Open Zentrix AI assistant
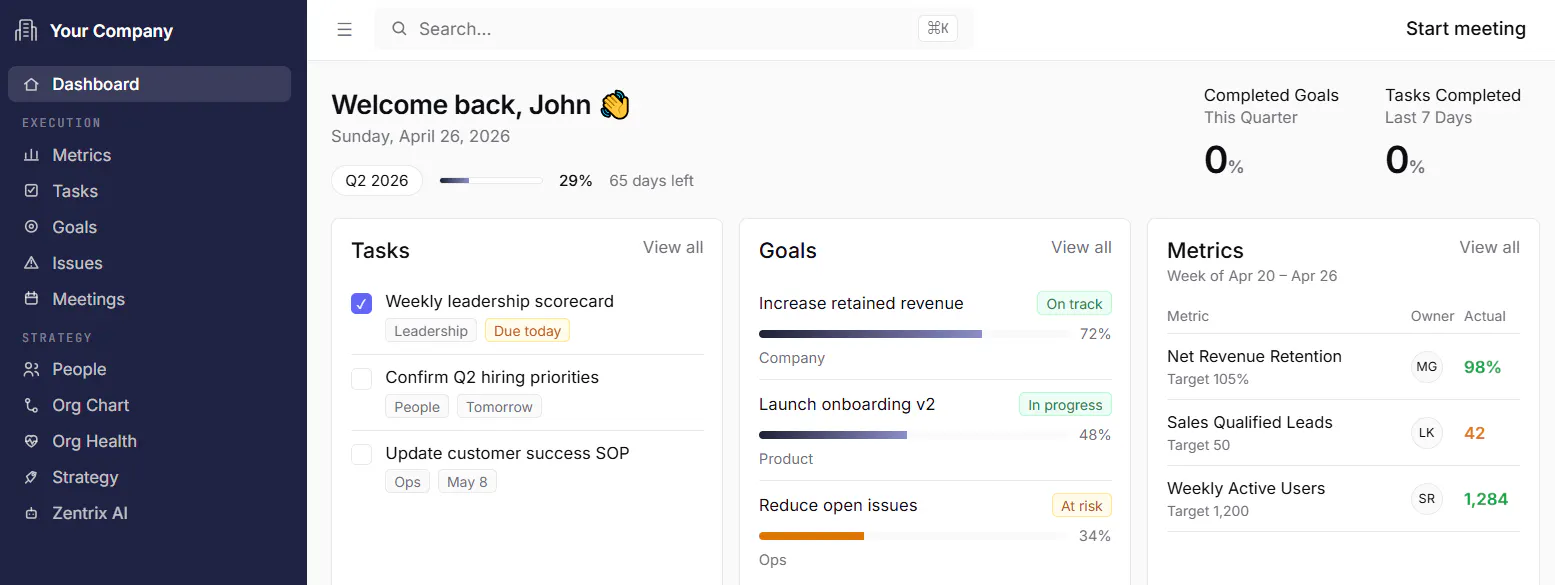 [x=150, y=513]
